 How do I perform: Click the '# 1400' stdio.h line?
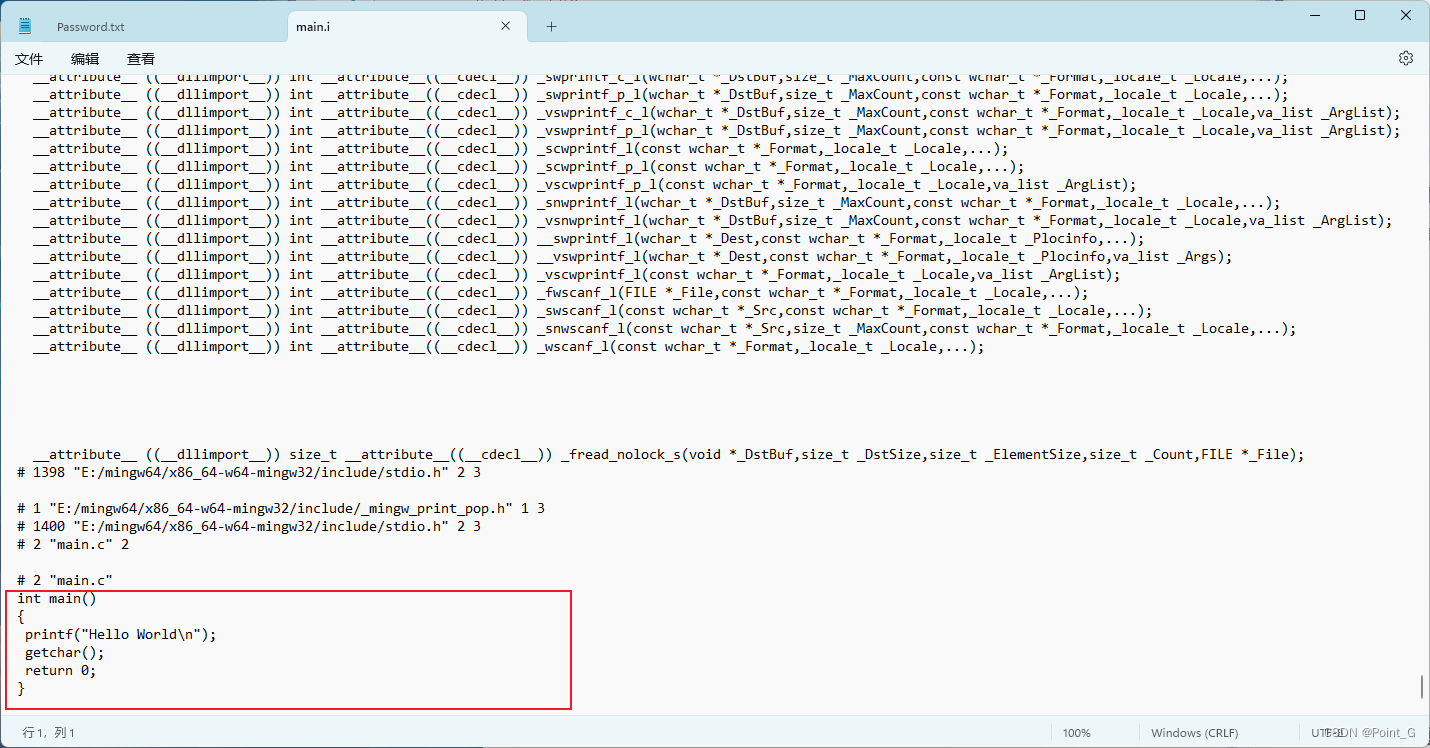[249, 526]
